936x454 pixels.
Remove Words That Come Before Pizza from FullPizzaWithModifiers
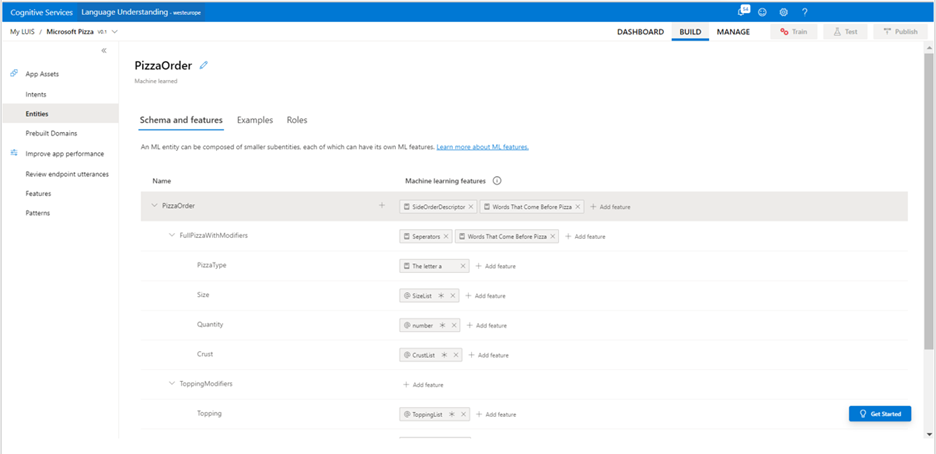(x=553, y=237)
